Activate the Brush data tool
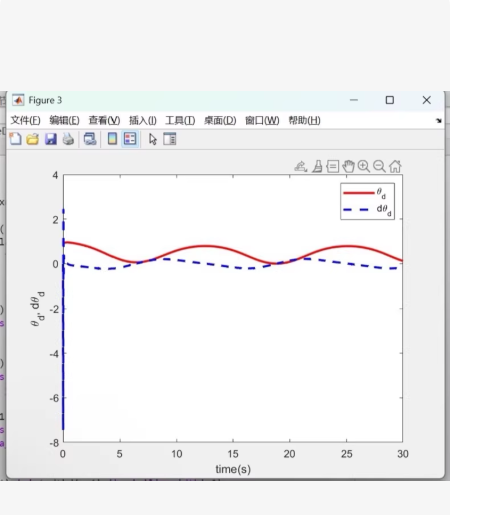Image resolution: width=485 pixels, height=515 pixels. click(317, 166)
